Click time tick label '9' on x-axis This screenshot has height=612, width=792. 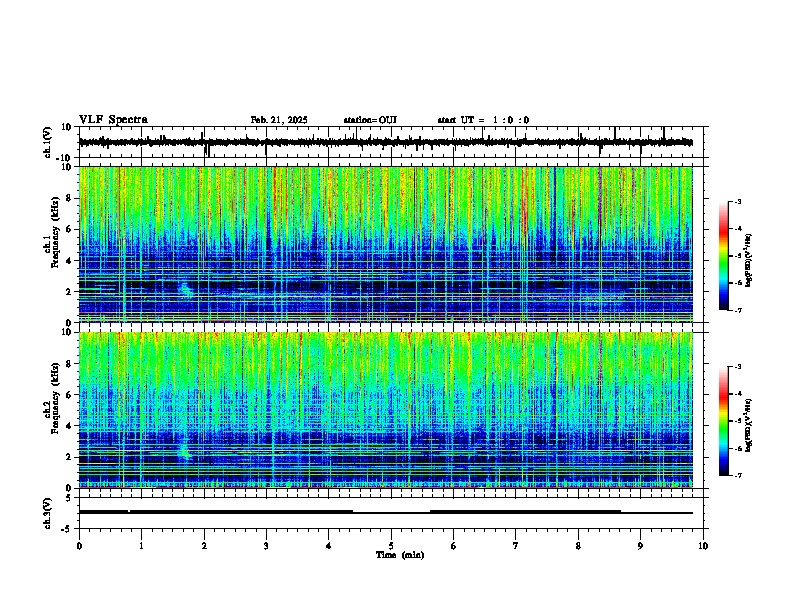point(640,546)
